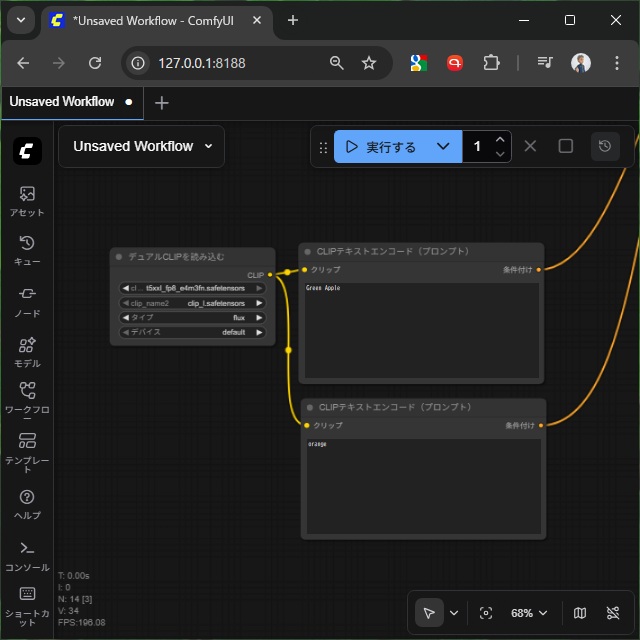640x640 pixels.
Task: Toggle the minimap icon in bottom toolbar
Action: [x=580, y=613]
